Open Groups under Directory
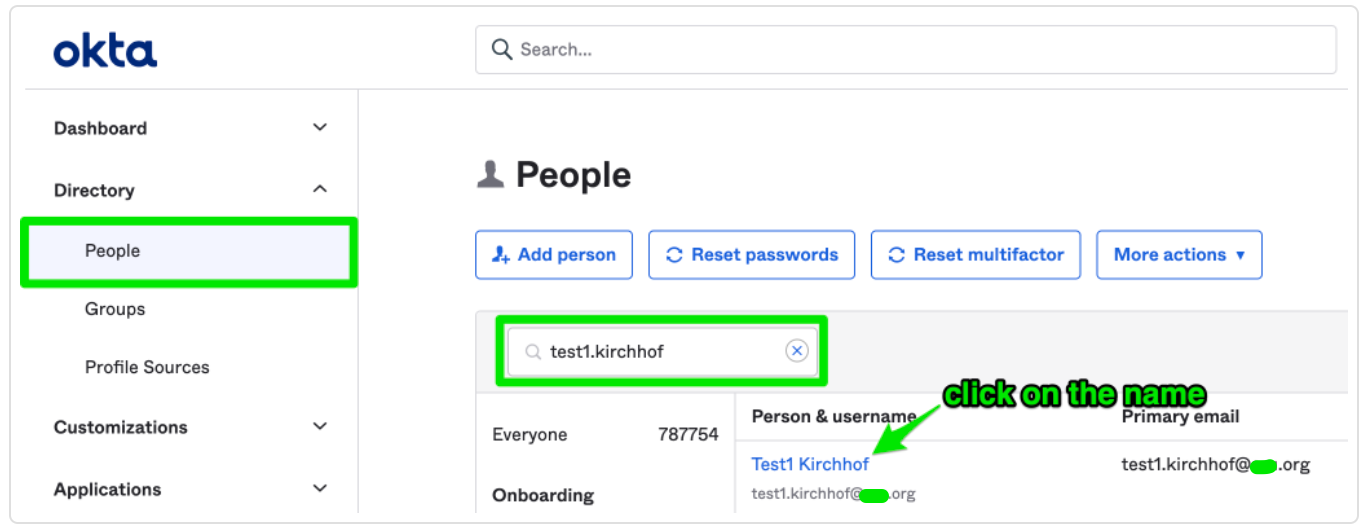This screenshot has height=528, width=1366. (x=115, y=310)
